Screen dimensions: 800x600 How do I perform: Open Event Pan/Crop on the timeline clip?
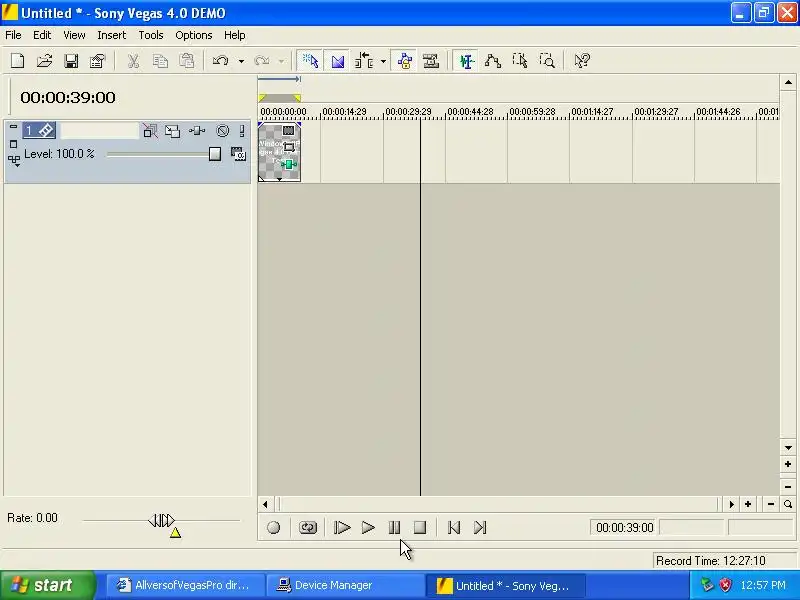(x=289, y=147)
